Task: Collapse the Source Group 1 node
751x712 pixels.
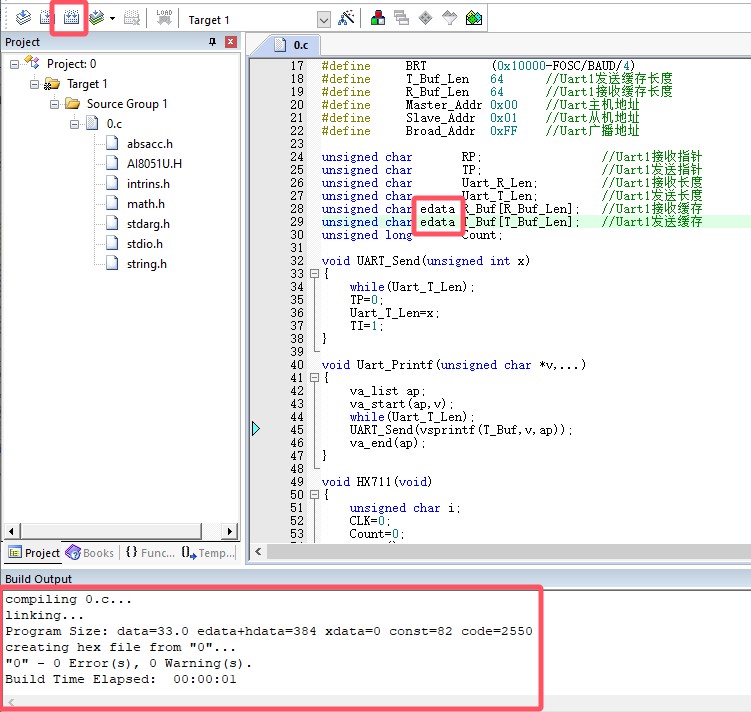Action: [x=54, y=104]
